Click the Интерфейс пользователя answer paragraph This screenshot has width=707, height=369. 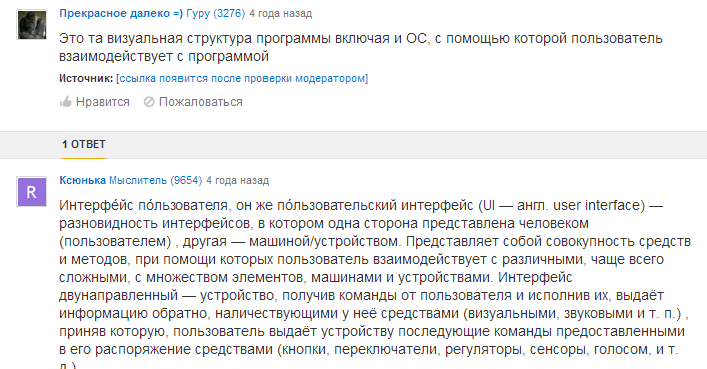point(375,283)
